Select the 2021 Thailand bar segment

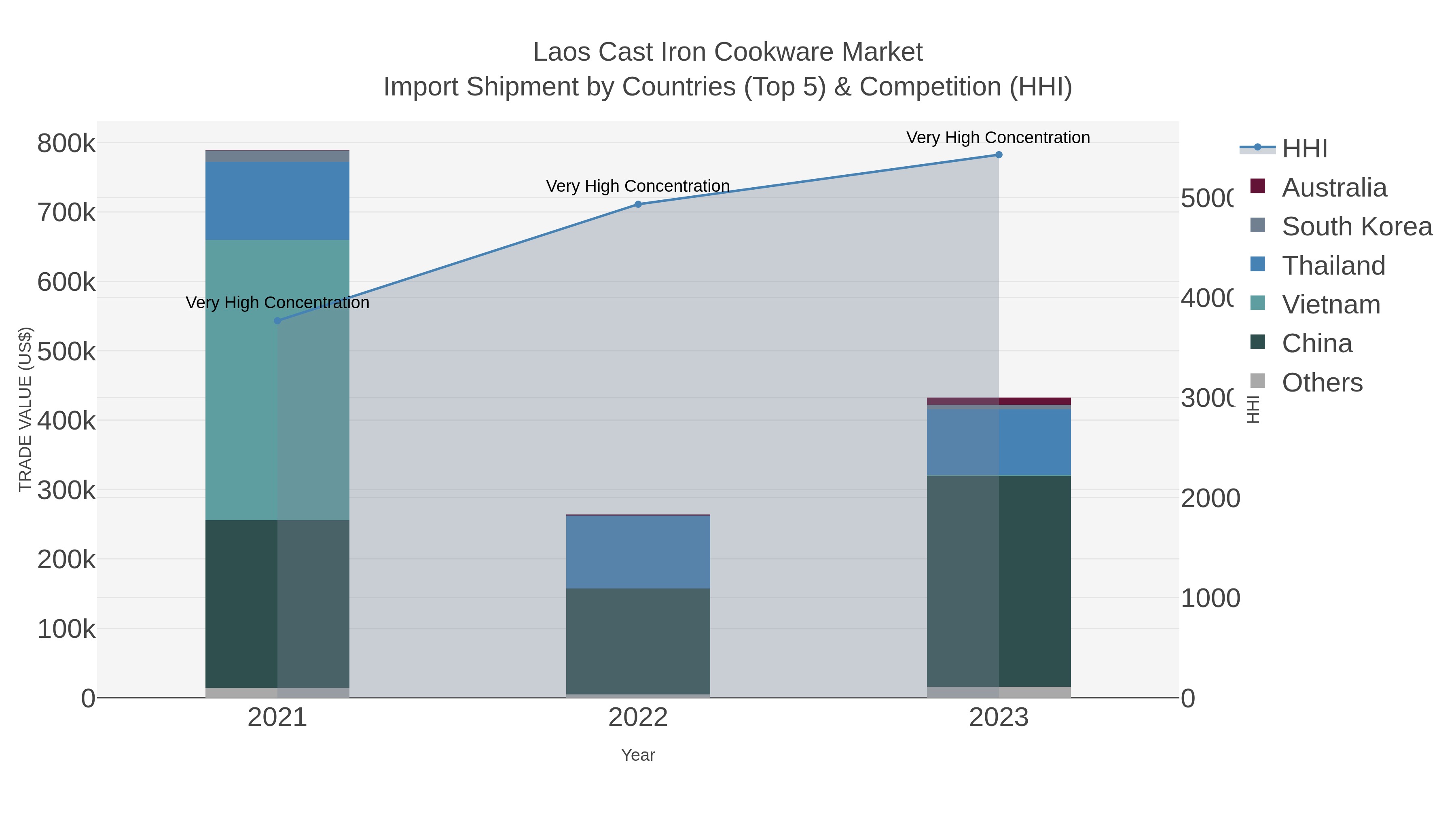[x=277, y=201]
